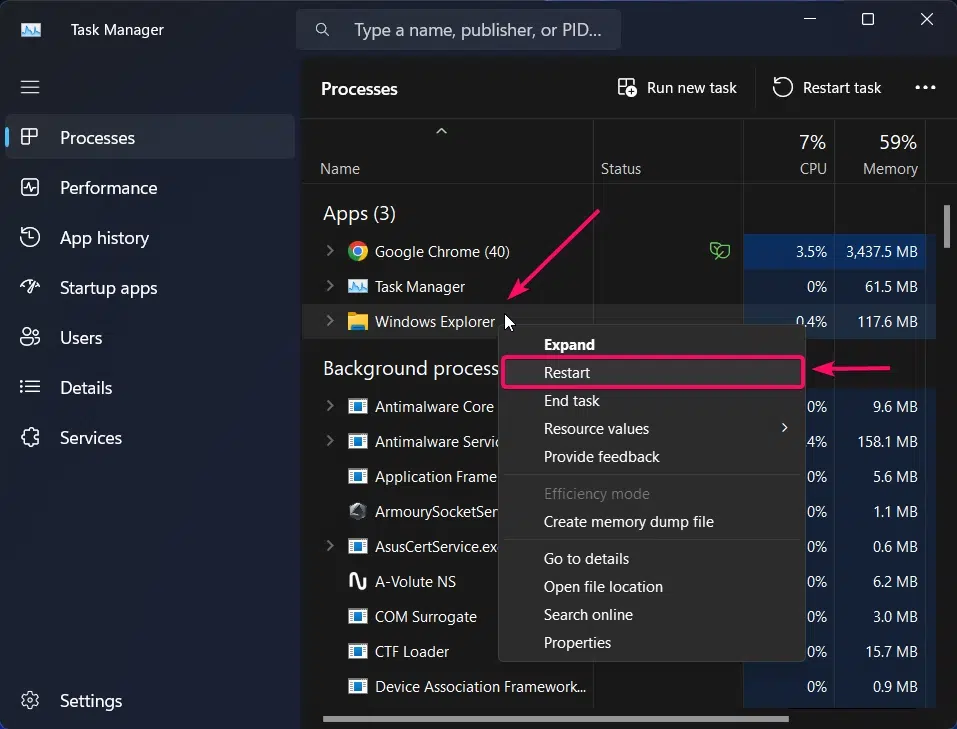This screenshot has width=957, height=729.
Task: Open the hamburger navigation menu
Action: (x=30, y=87)
